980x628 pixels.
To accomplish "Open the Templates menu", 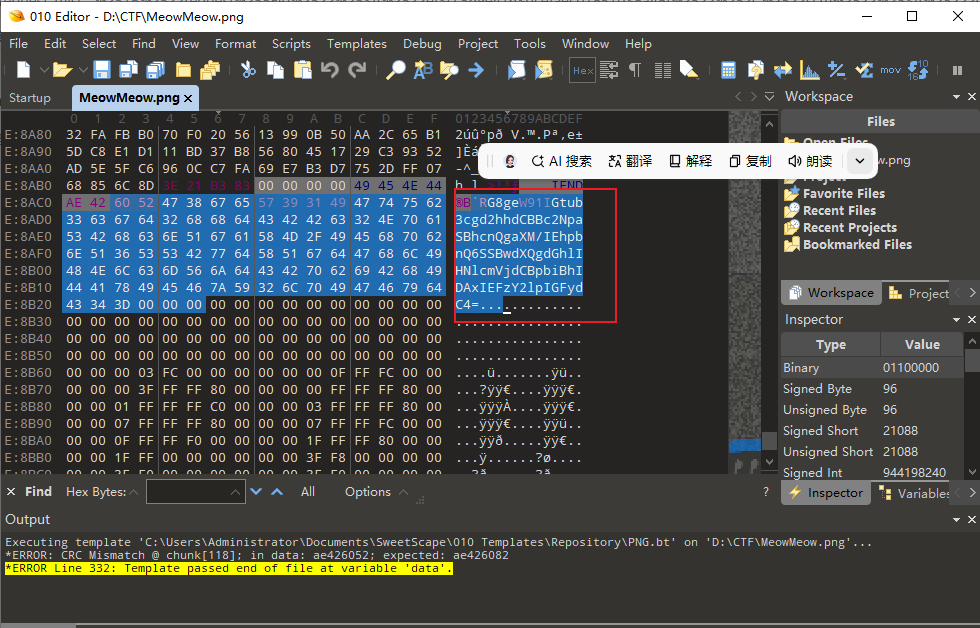I will (x=357, y=44).
